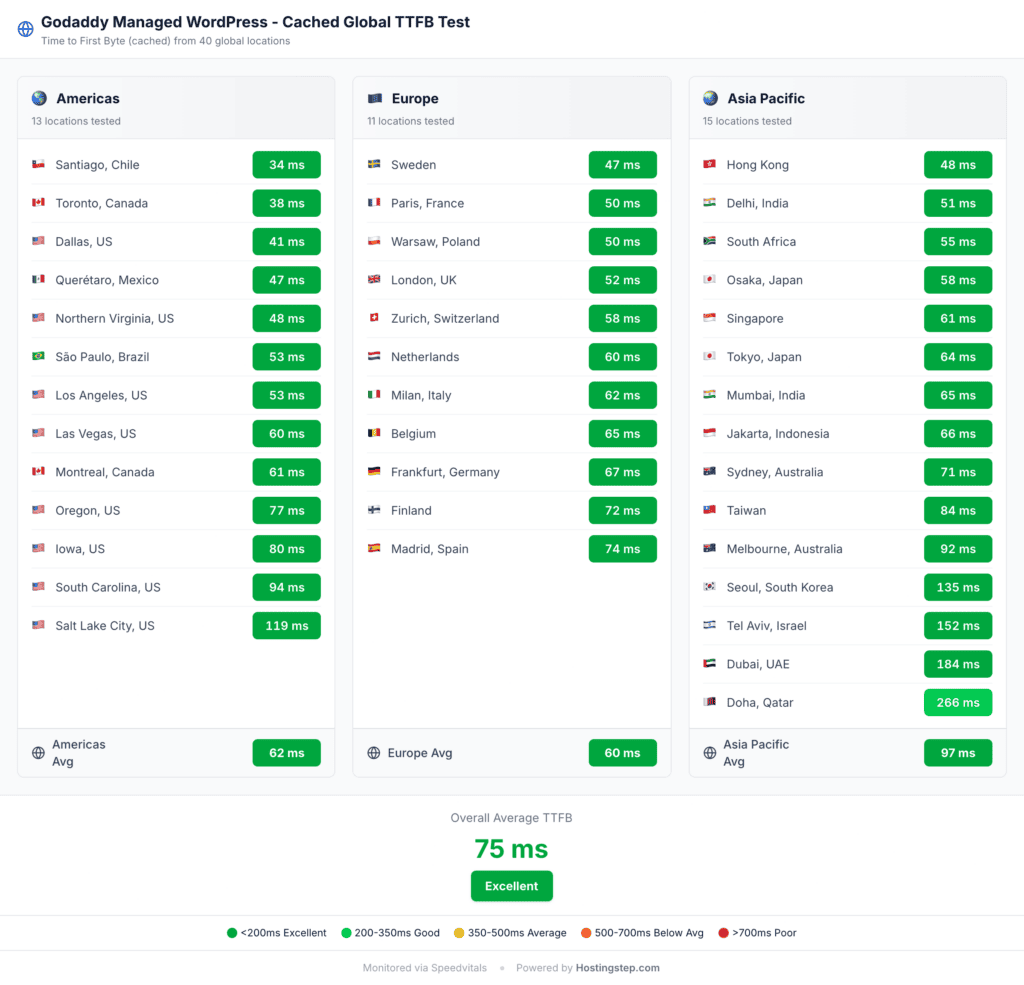Click the globe icon beside Europe Avg

(374, 752)
